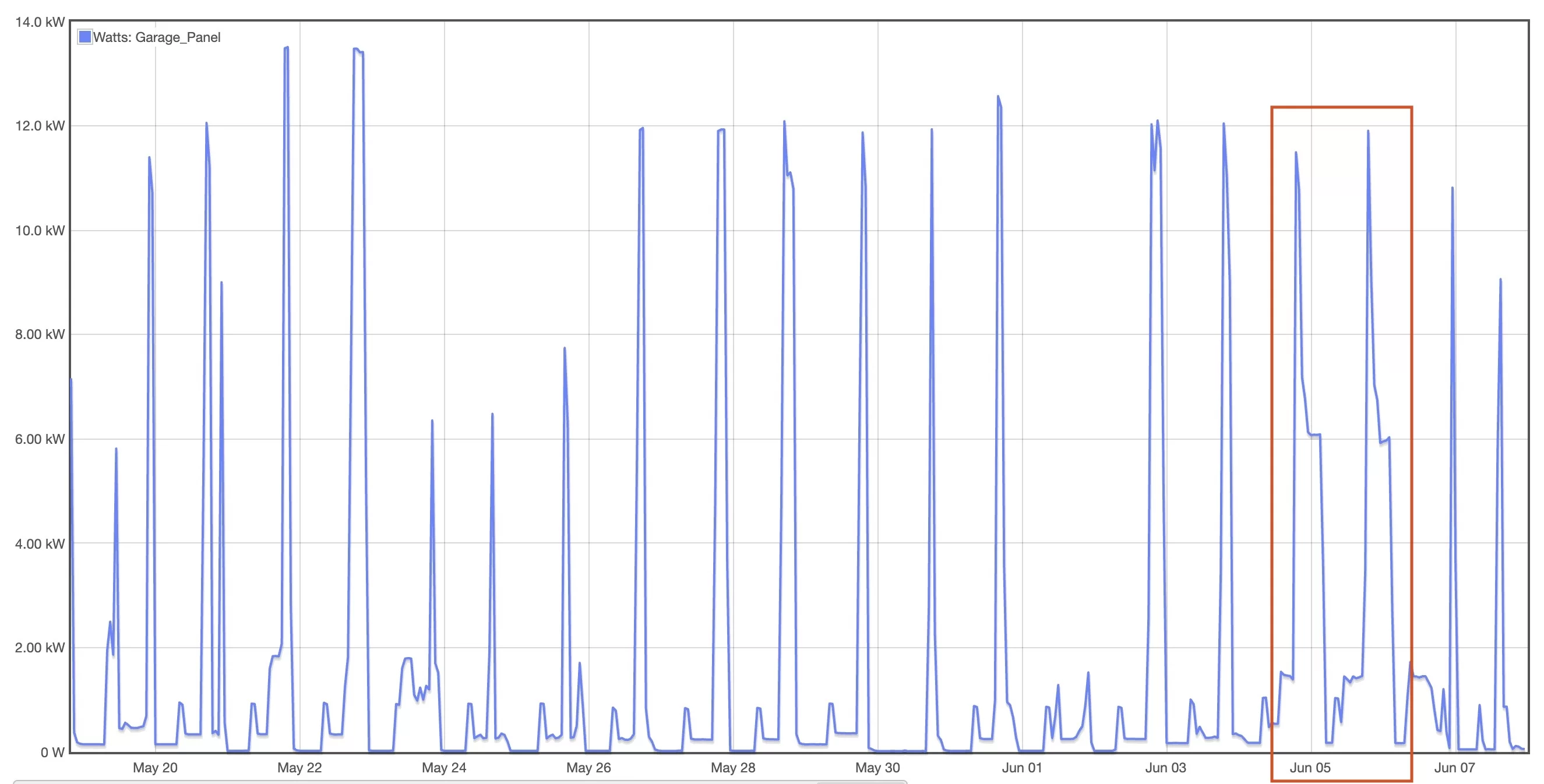
Task: Click the 'Jun 01' date label
Action: click(x=1022, y=768)
